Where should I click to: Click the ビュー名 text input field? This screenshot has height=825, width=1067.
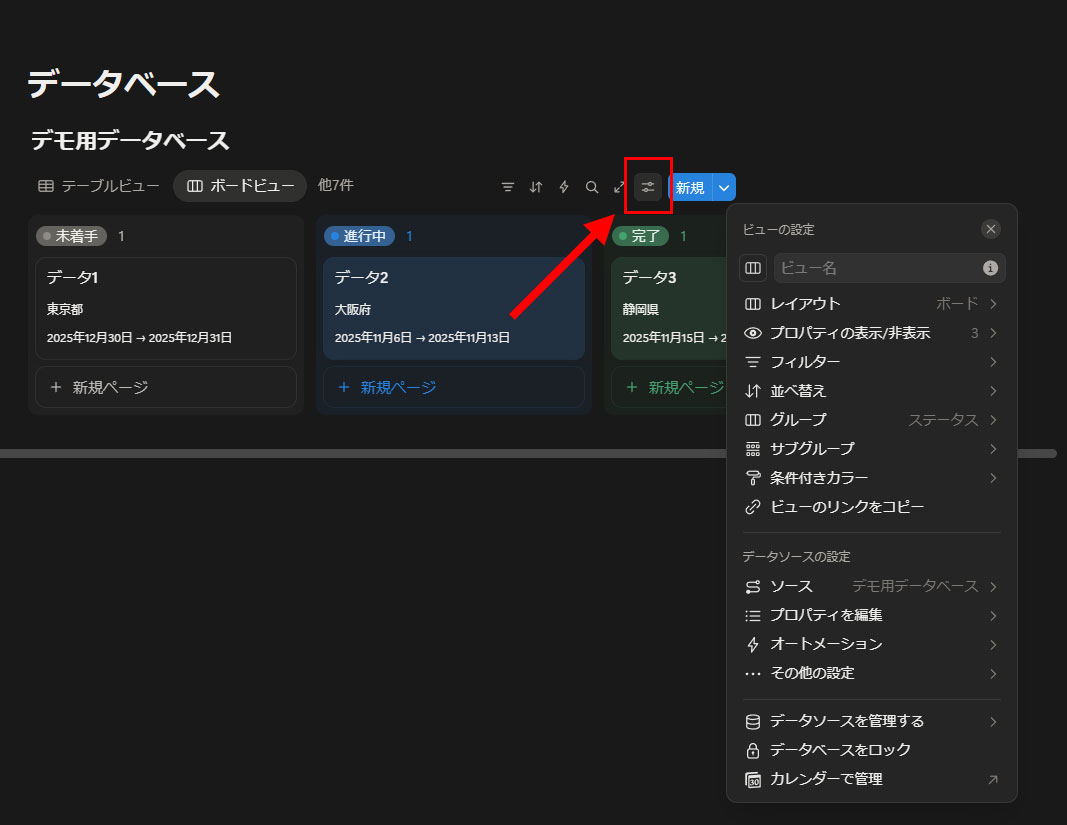(x=877, y=268)
